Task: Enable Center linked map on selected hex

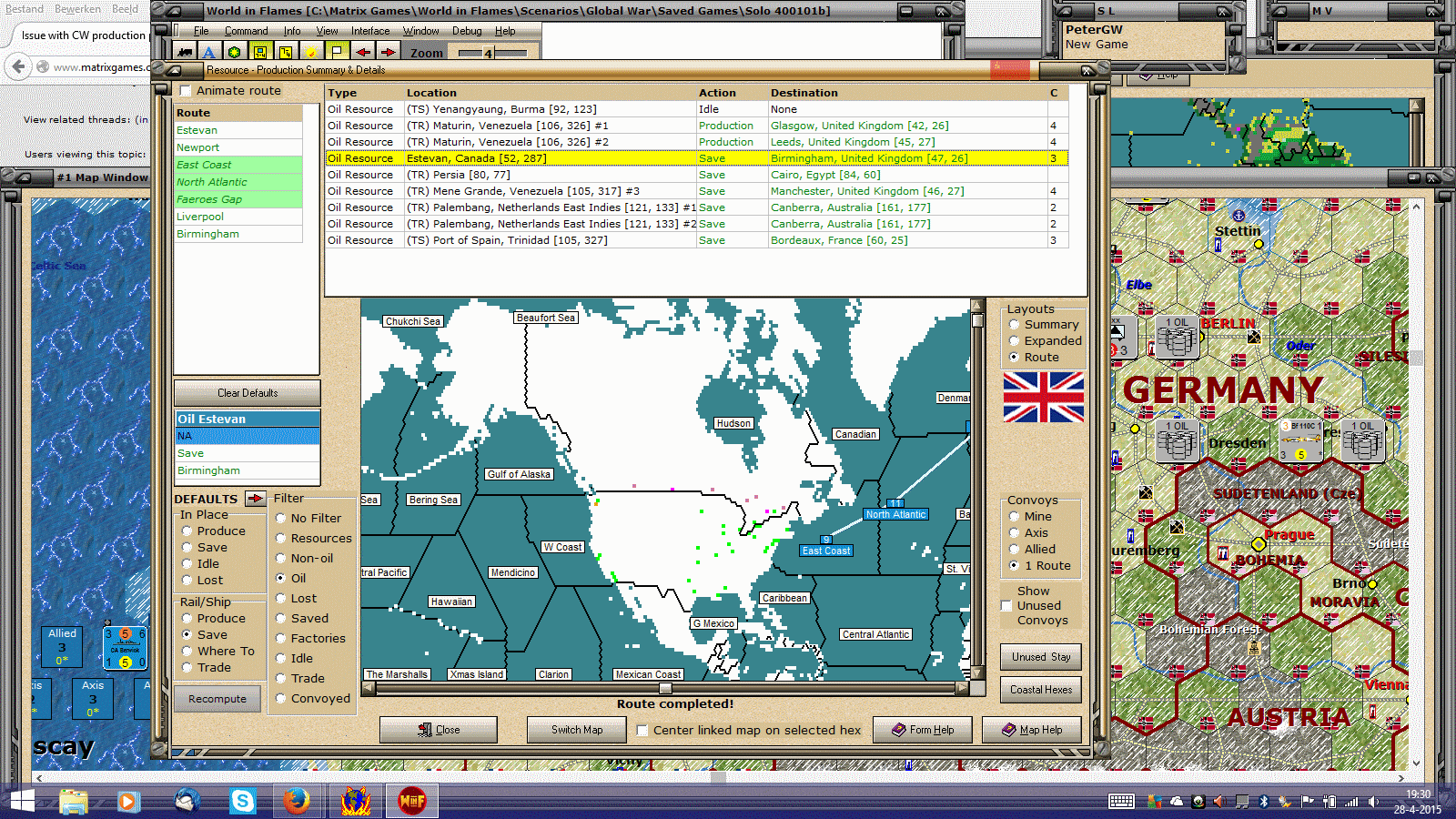Action: click(642, 730)
